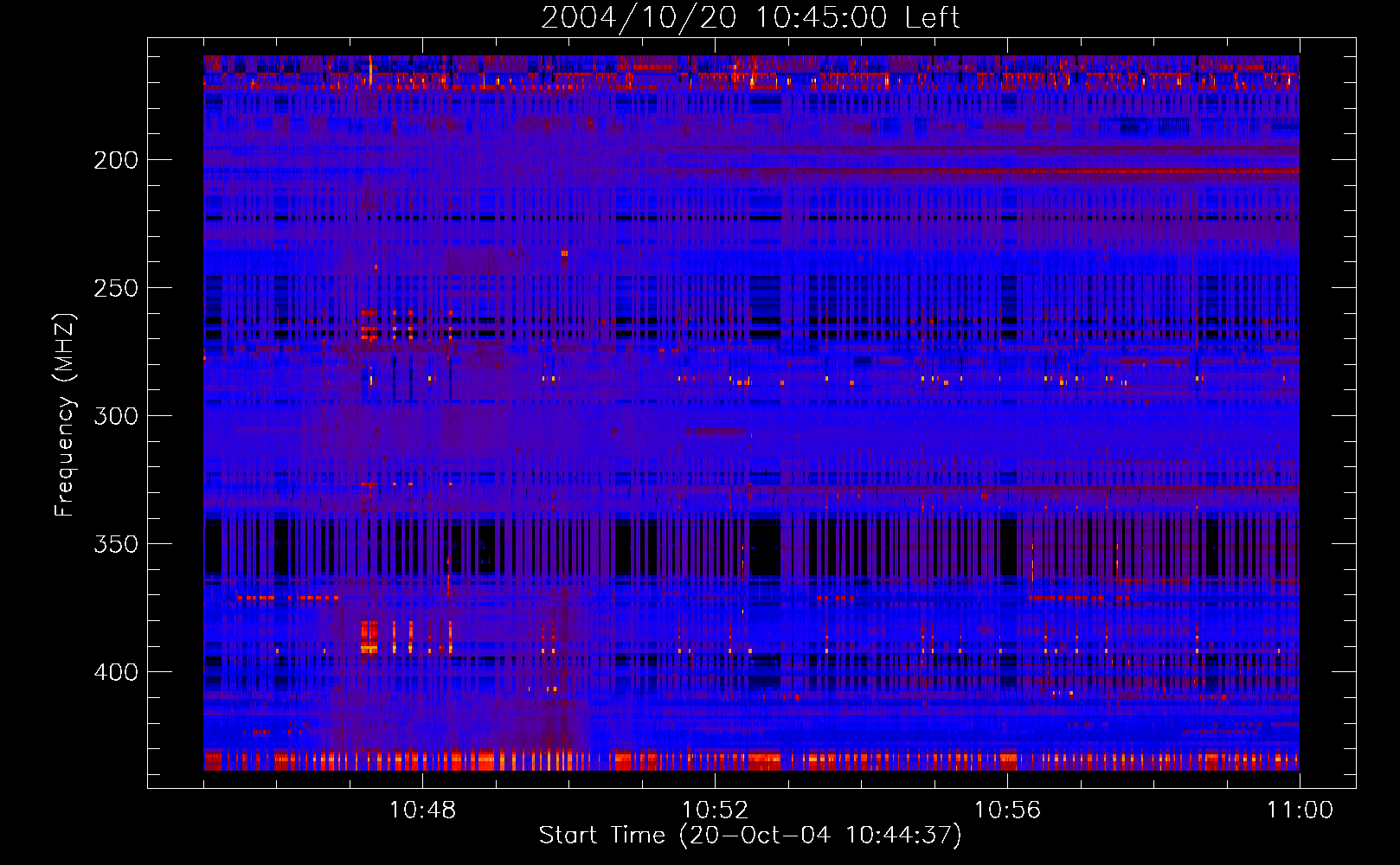Click the long red horizontal line near 205 MHz
This screenshot has height=865, width=1400.
(x=1125, y=171)
